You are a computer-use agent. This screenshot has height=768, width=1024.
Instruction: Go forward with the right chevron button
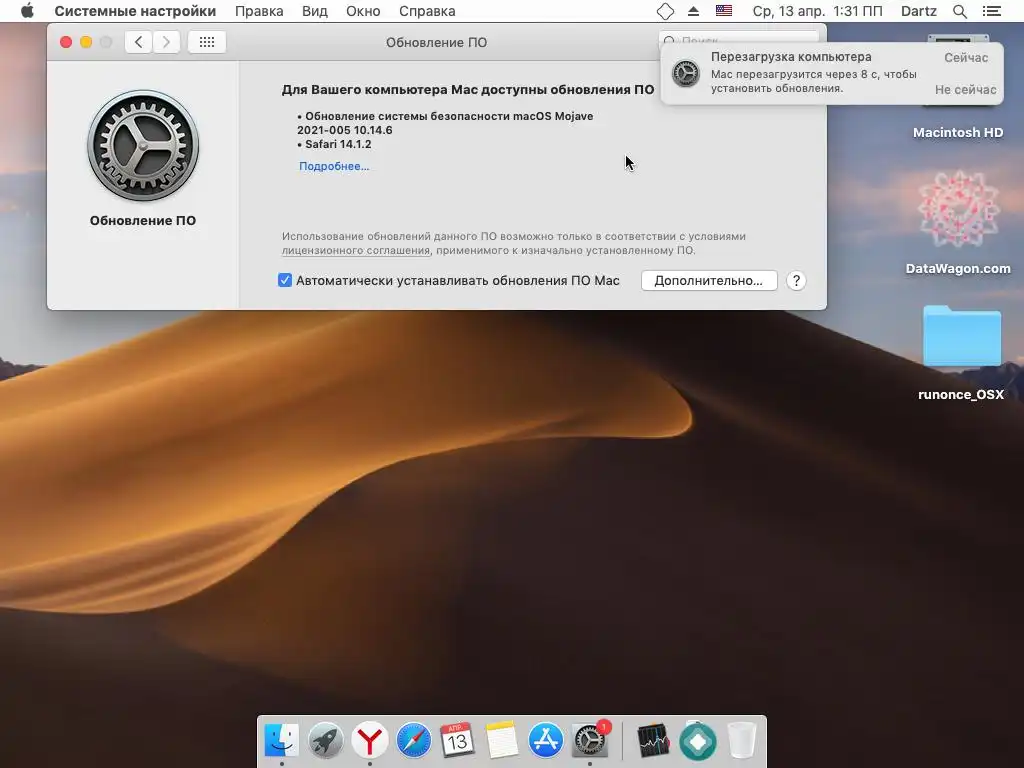point(167,42)
